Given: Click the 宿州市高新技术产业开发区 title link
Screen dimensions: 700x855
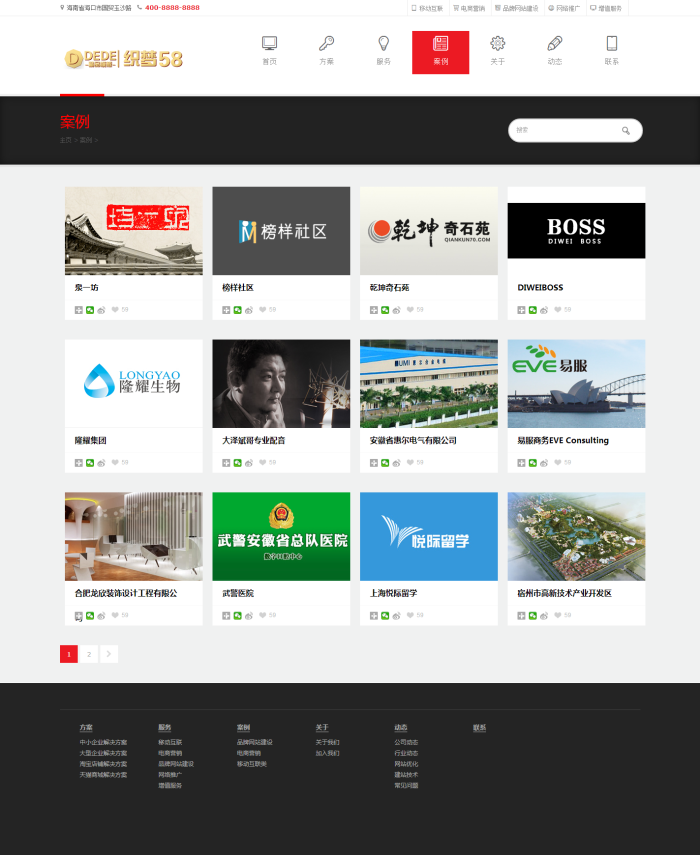Looking at the screenshot, I should pos(565,593).
